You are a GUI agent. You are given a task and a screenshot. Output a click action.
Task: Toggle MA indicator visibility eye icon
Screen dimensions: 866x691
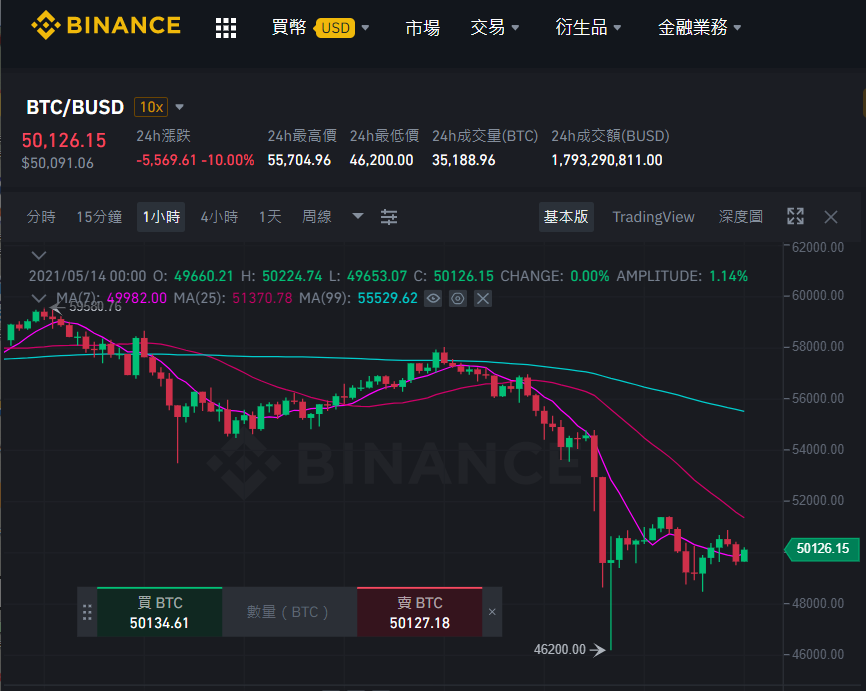pyautogui.click(x=433, y=299)
